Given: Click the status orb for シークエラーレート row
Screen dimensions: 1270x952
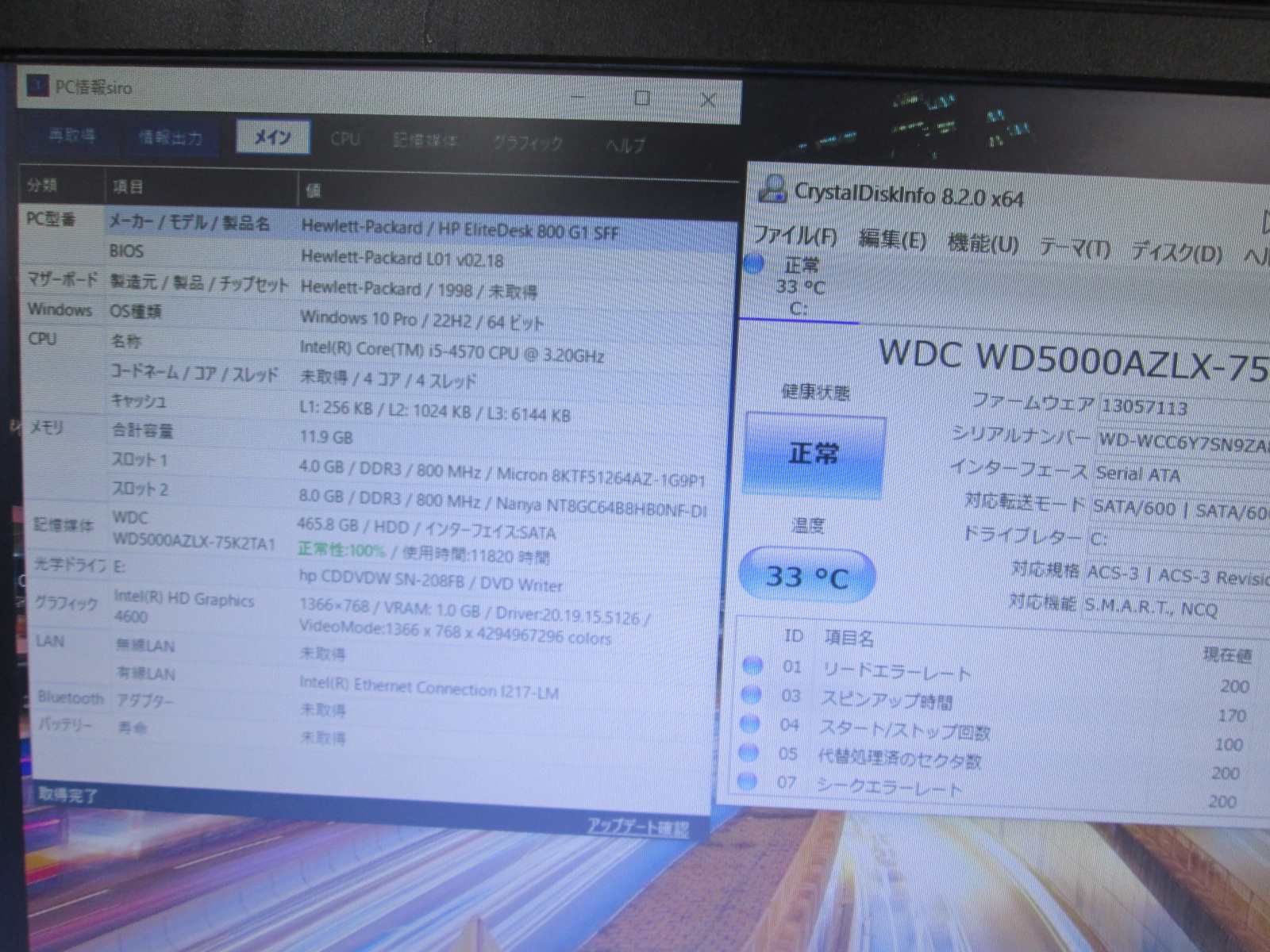Looking at the screenshot, I should click(747, 781).
